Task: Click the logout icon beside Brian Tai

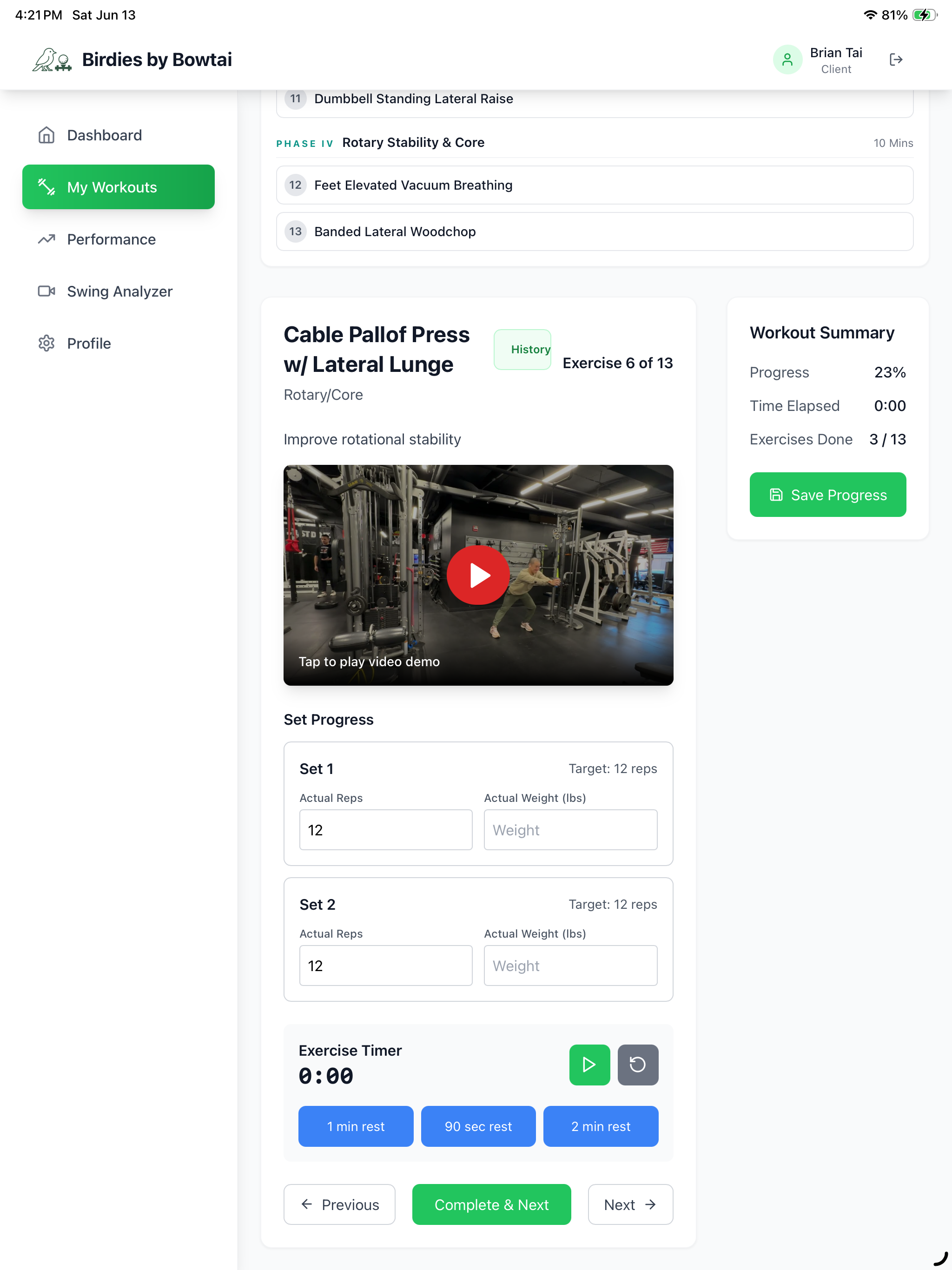Action: pyautogui.click(x=896, y=60)
